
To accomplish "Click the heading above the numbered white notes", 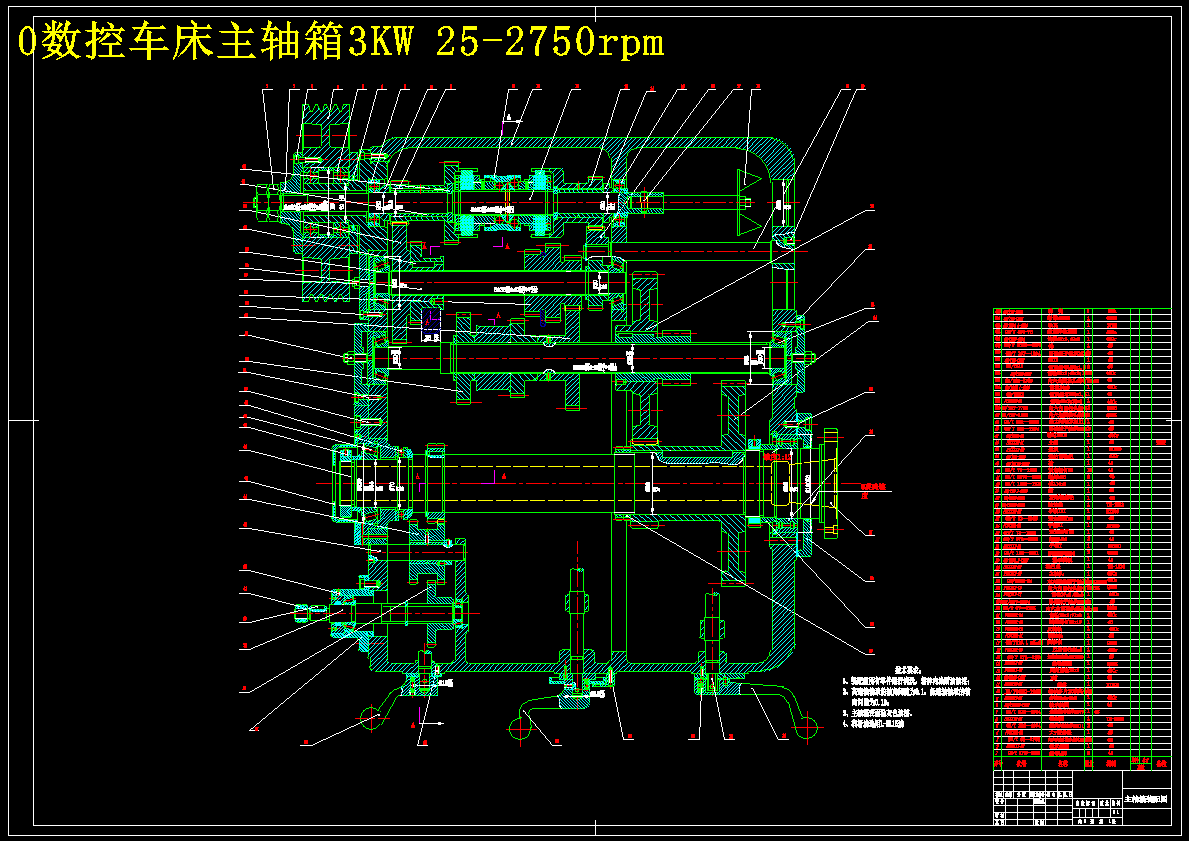I will coord(908,670).
